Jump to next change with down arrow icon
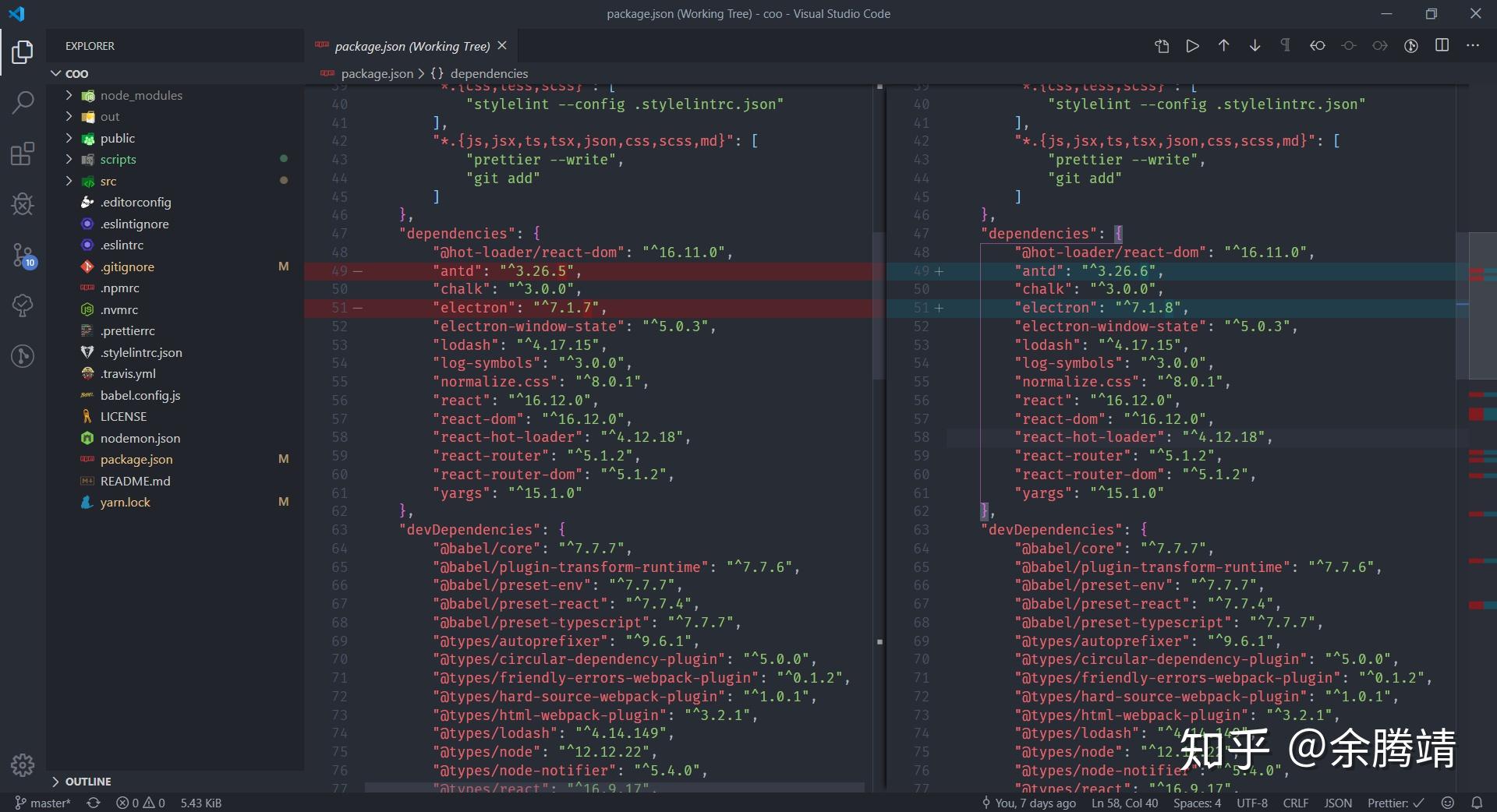 1255,45
